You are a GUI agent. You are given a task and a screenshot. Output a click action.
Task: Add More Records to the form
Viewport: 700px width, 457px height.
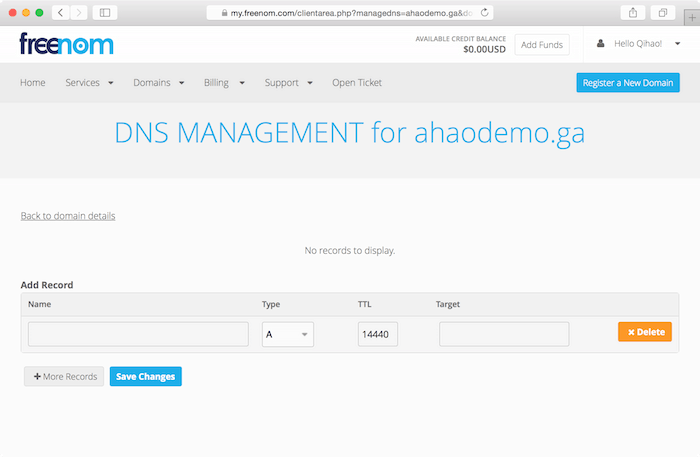[64, 376]
